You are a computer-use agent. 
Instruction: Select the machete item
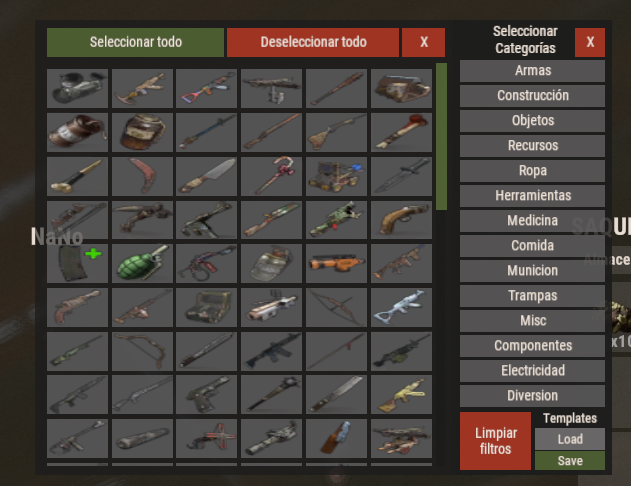pos(336,395)
